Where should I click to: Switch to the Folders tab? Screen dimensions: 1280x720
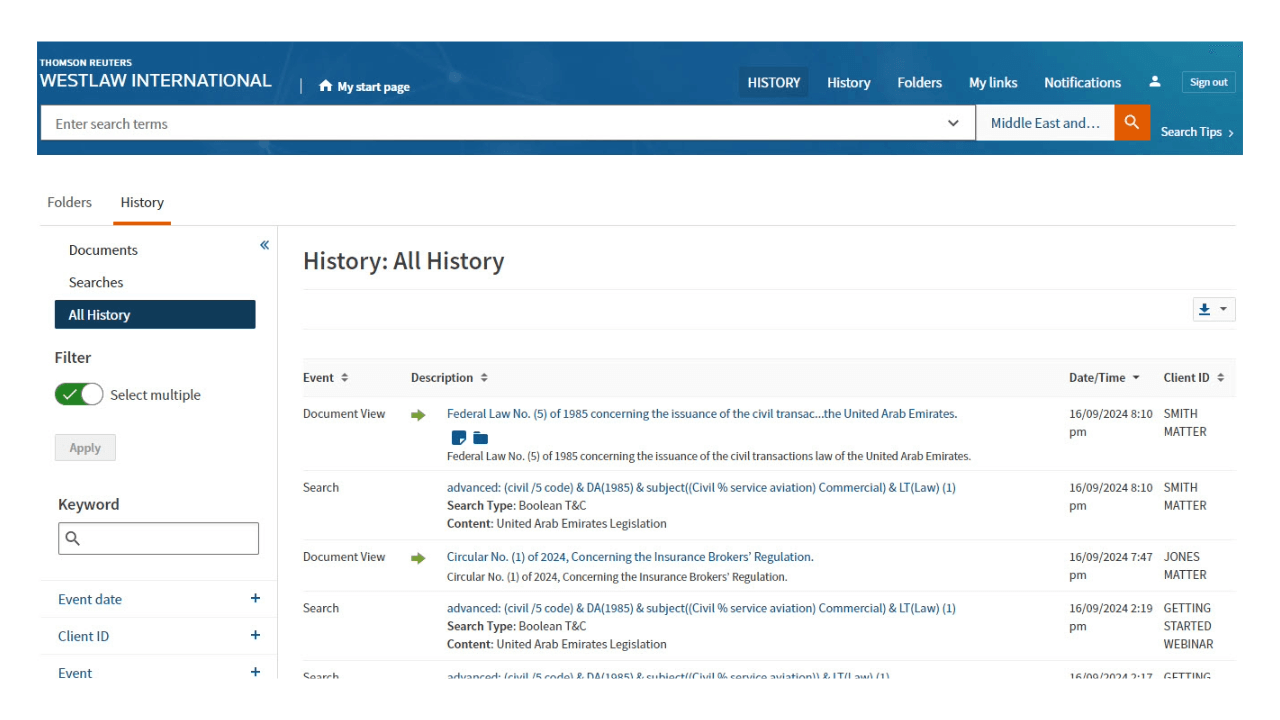click(x=69, y=202)
